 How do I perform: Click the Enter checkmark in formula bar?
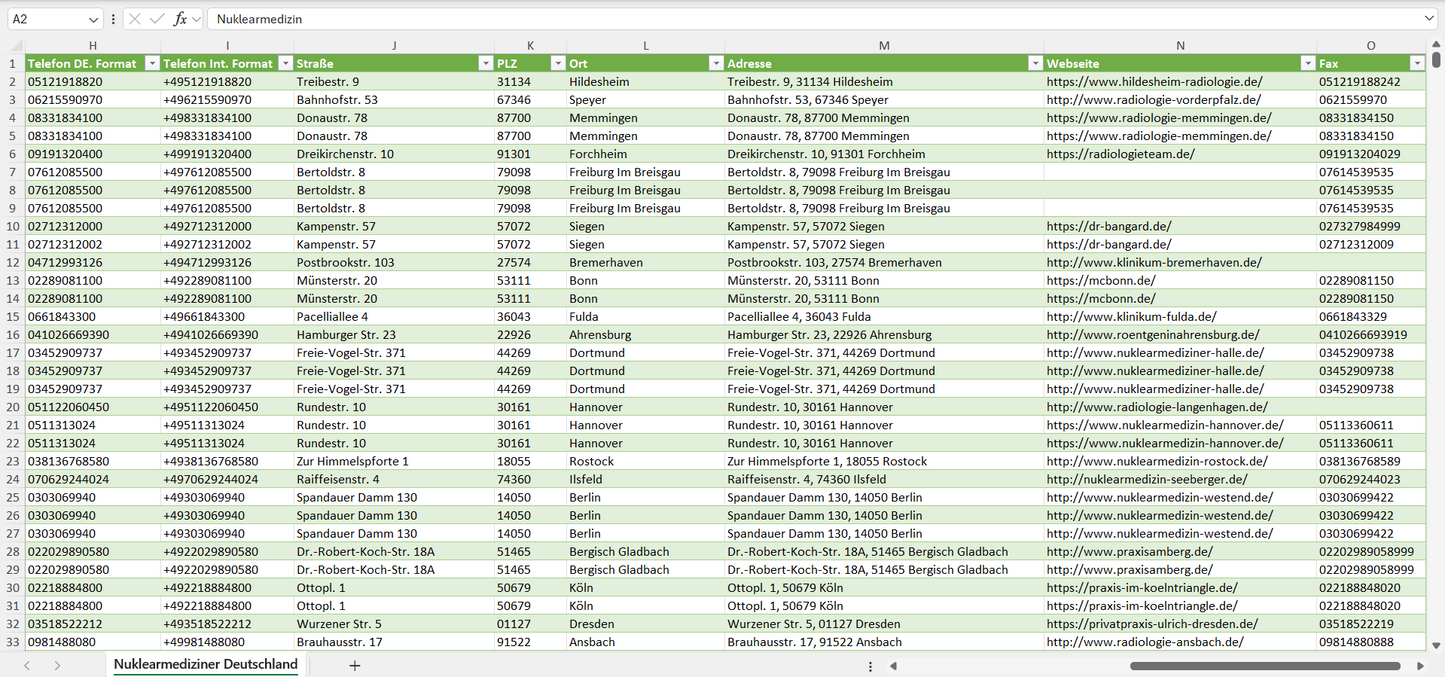[x=157, y=19]
